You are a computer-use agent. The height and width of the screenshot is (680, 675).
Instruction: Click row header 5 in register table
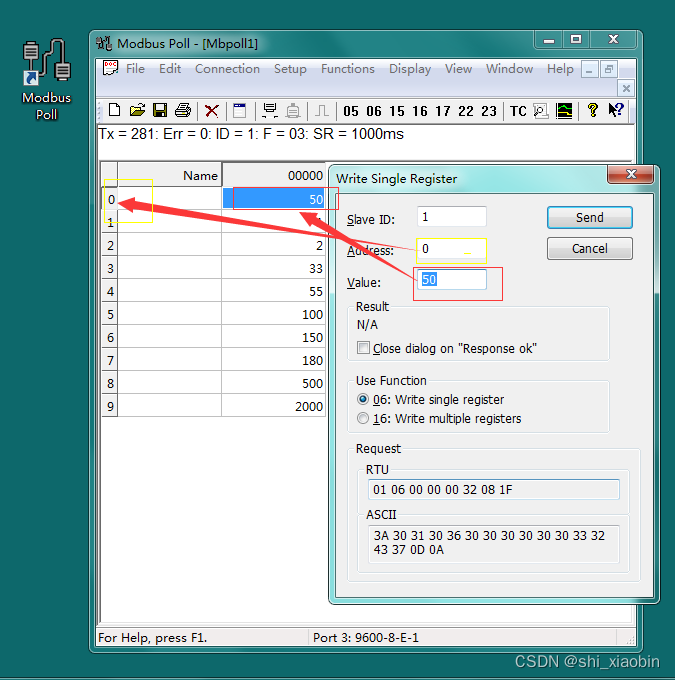110,314
